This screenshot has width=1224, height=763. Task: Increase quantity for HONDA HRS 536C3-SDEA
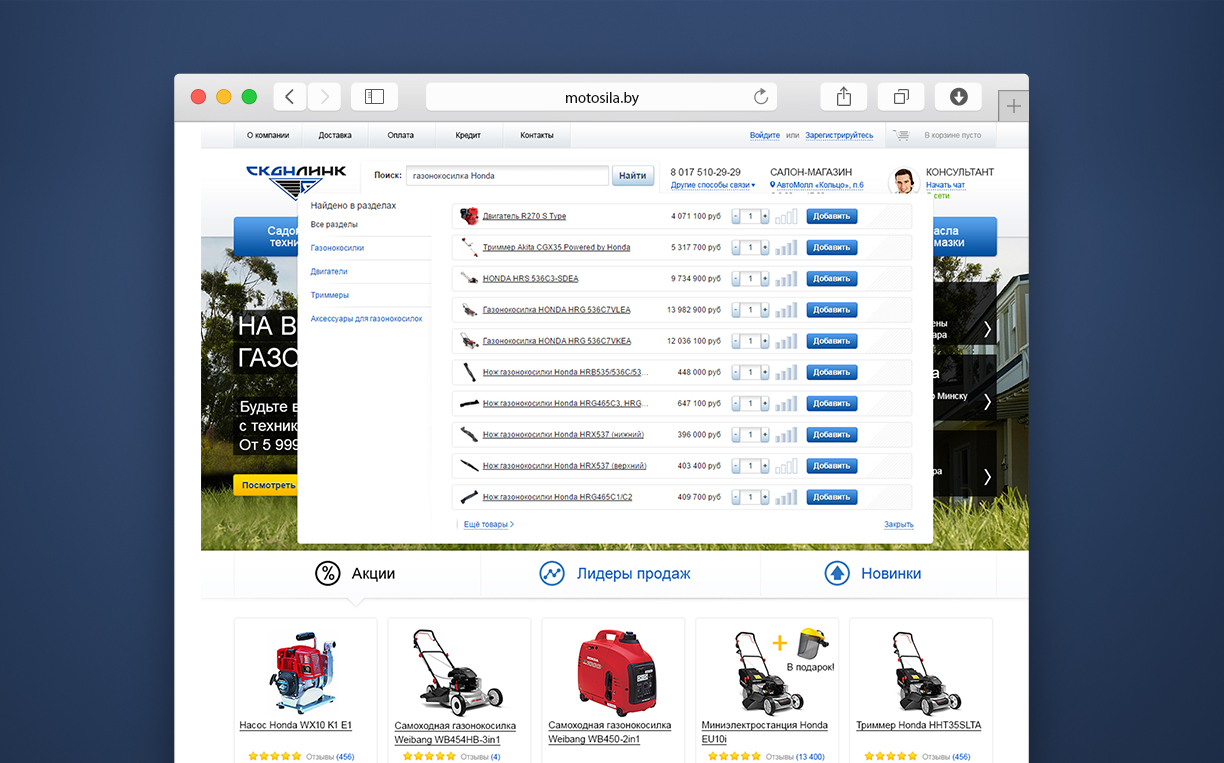(765, 279)
